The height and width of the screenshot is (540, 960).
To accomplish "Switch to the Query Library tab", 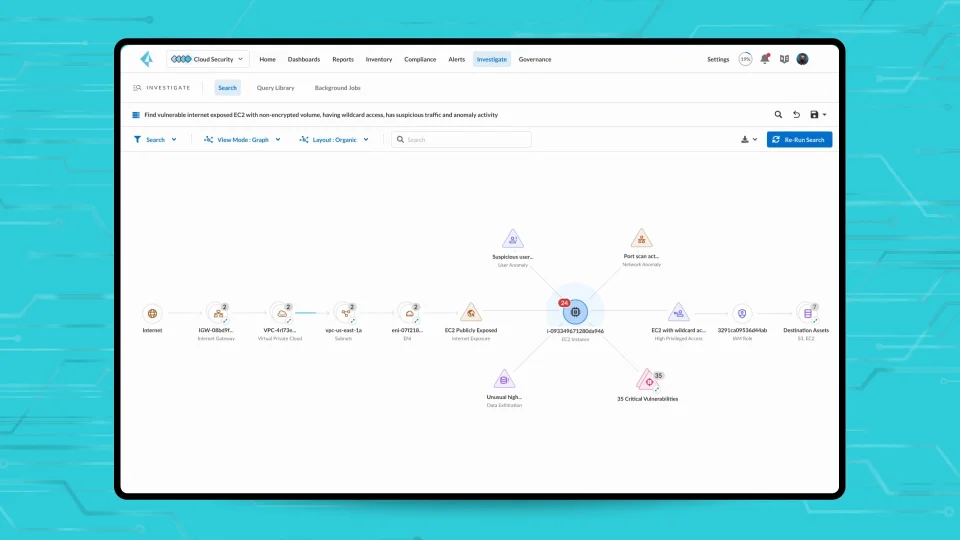I will click(x=276, y=88).
